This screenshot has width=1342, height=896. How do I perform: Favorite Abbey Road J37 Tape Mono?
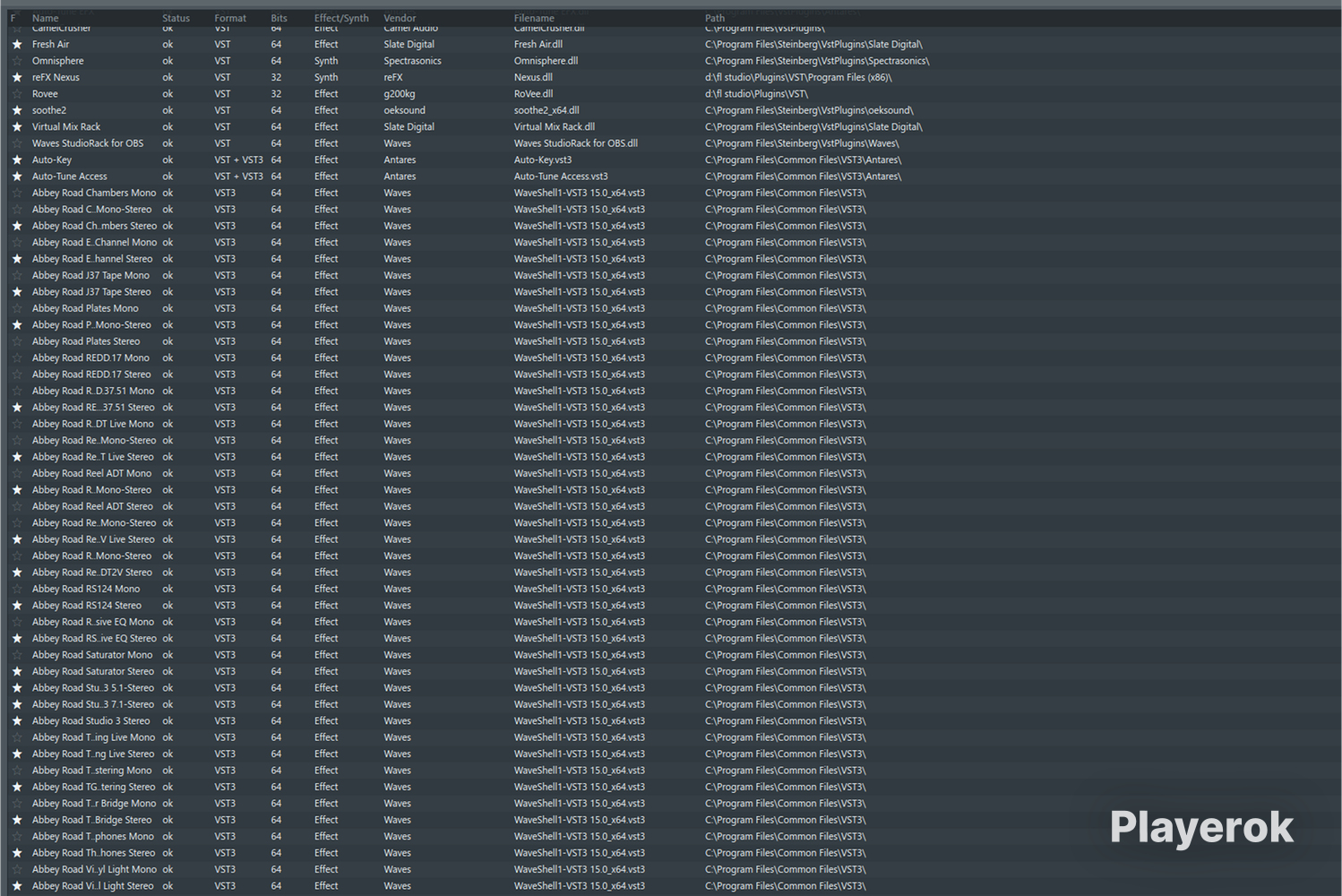pos(17,275)
